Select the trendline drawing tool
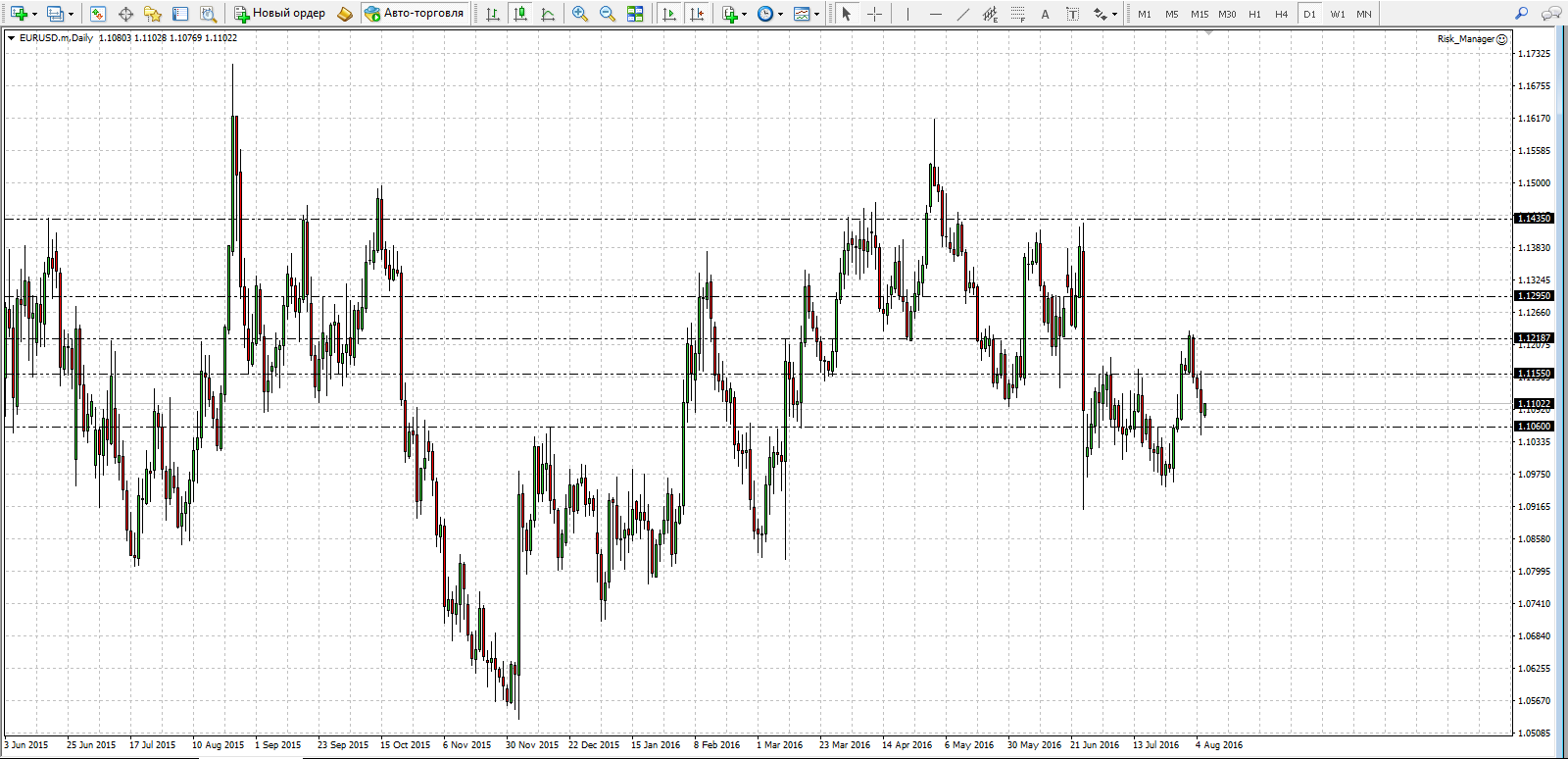 click(962, 14)
